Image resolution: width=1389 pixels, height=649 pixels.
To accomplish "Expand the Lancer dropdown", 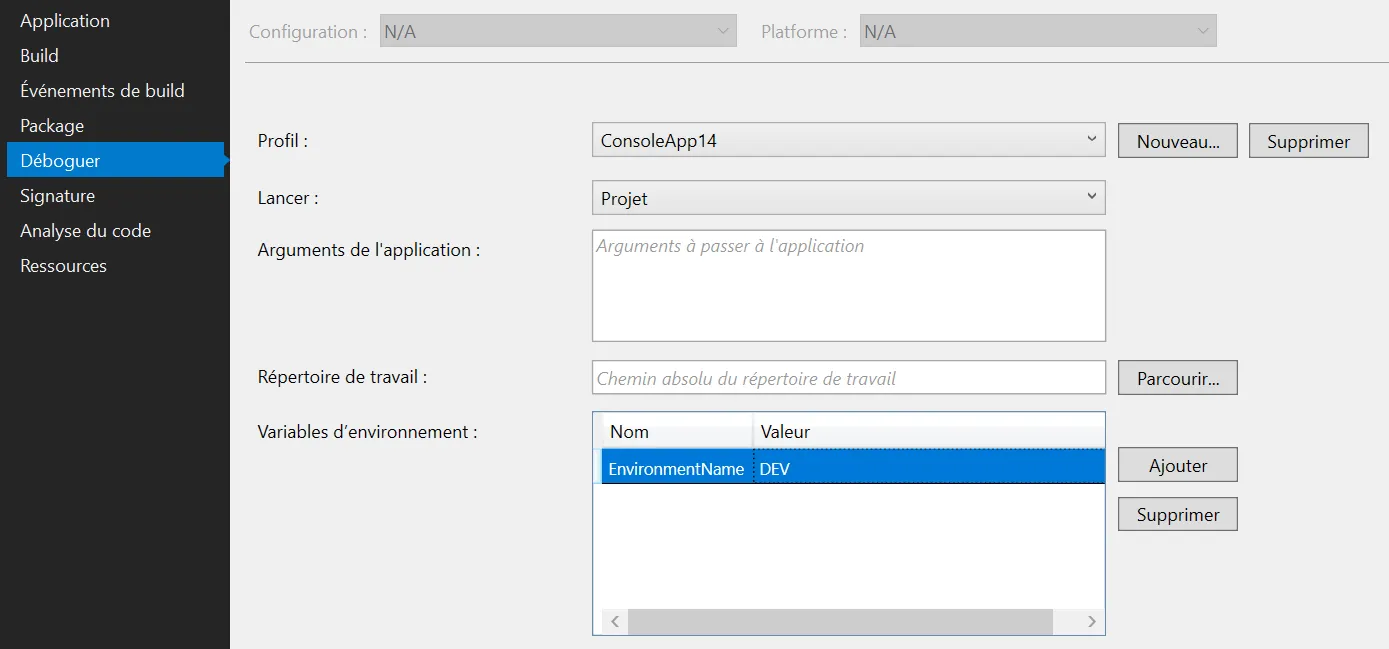I will pyautogui.click(x=848, y=198).
